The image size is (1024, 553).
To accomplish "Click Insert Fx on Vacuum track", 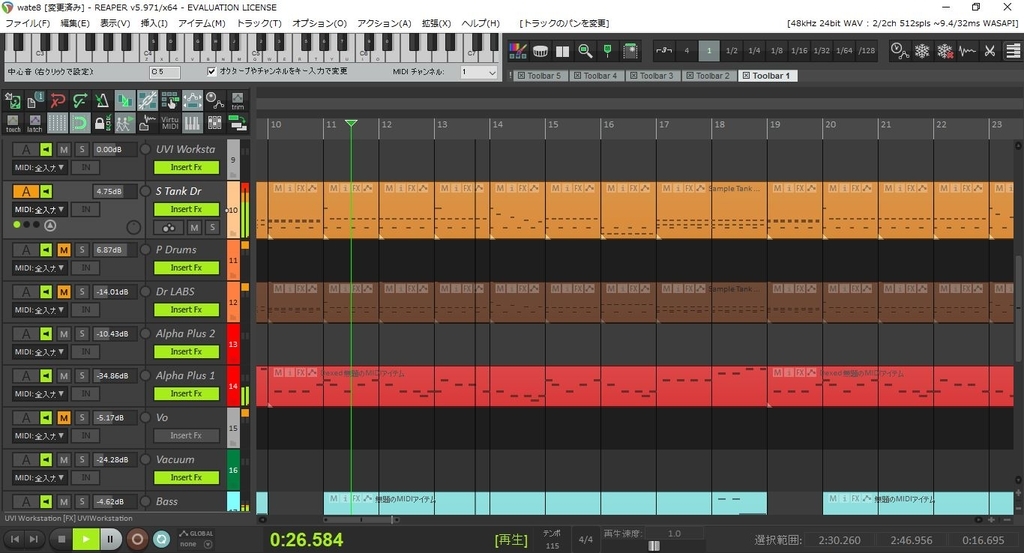I will coord(186,477).
